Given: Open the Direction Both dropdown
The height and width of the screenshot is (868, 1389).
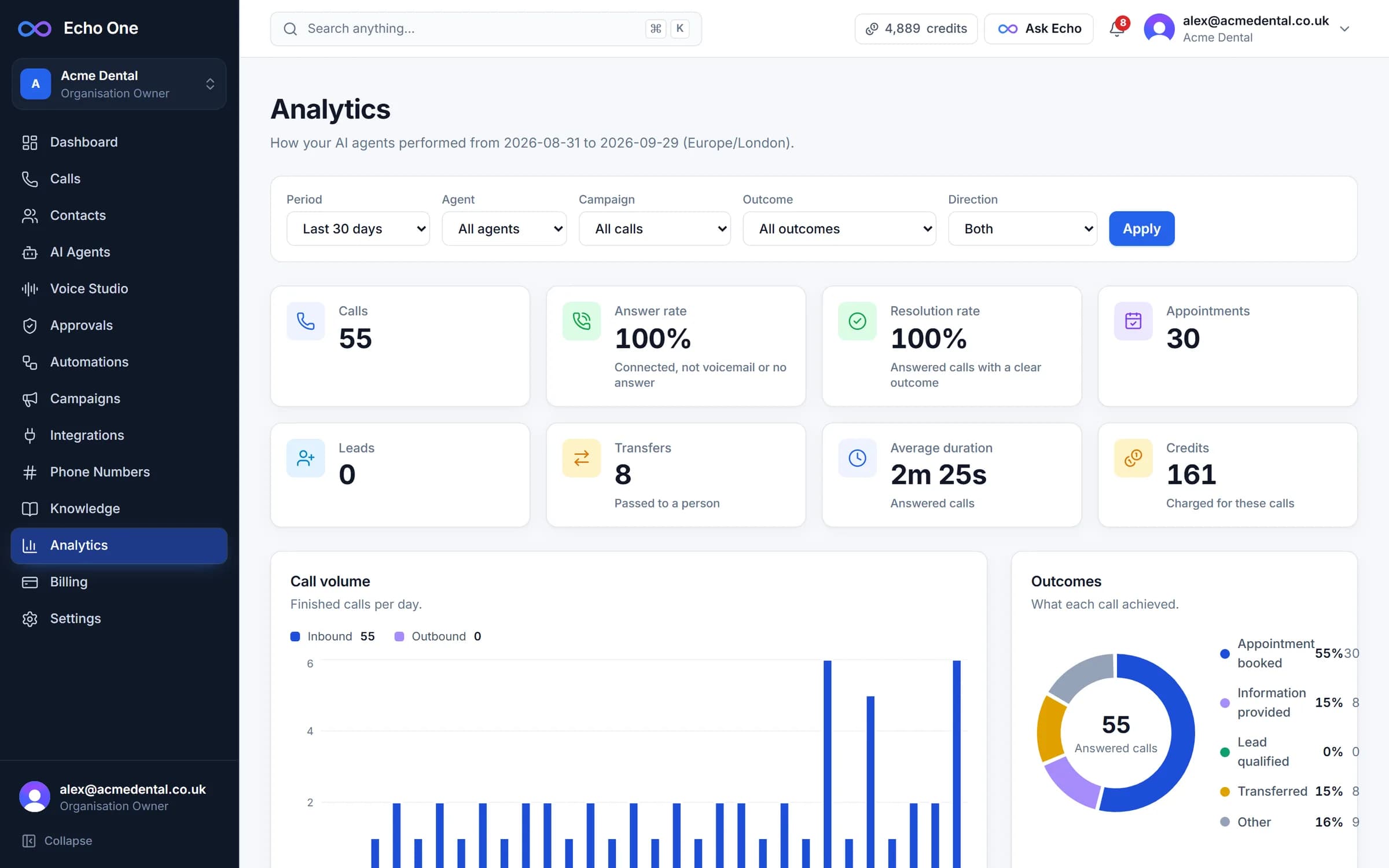Looking at the screenshot, I should coord(1023,229).
